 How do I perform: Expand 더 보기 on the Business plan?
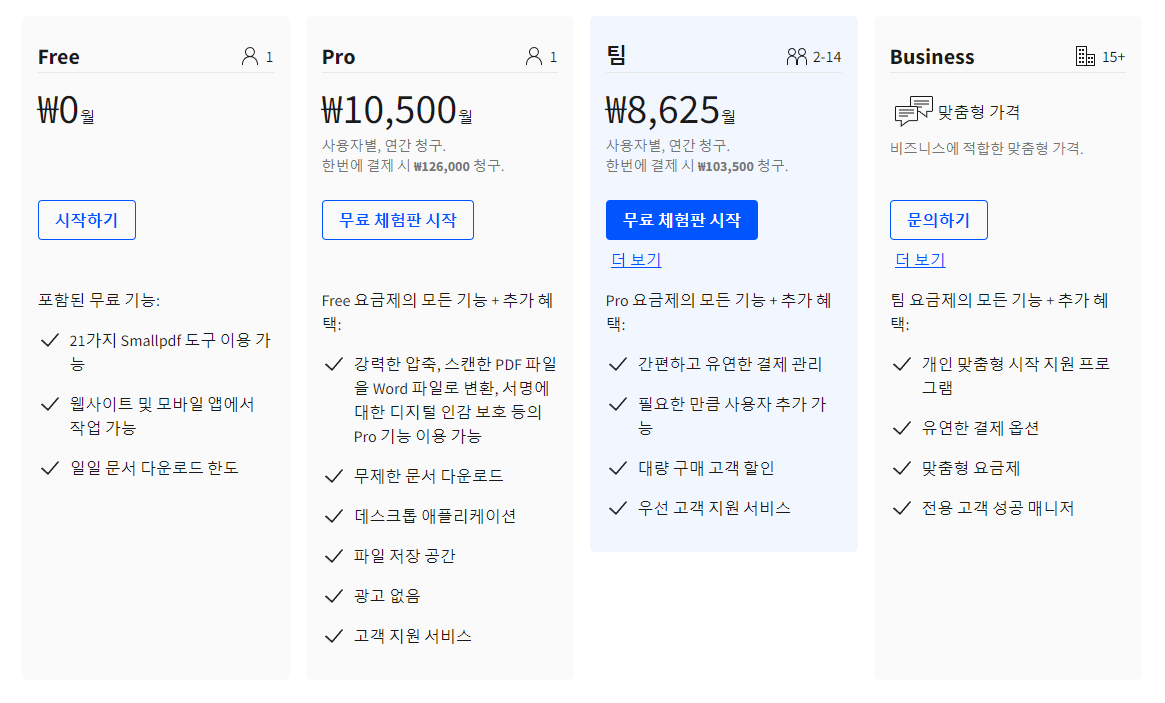pyautogui.click(x=919, y=259)
